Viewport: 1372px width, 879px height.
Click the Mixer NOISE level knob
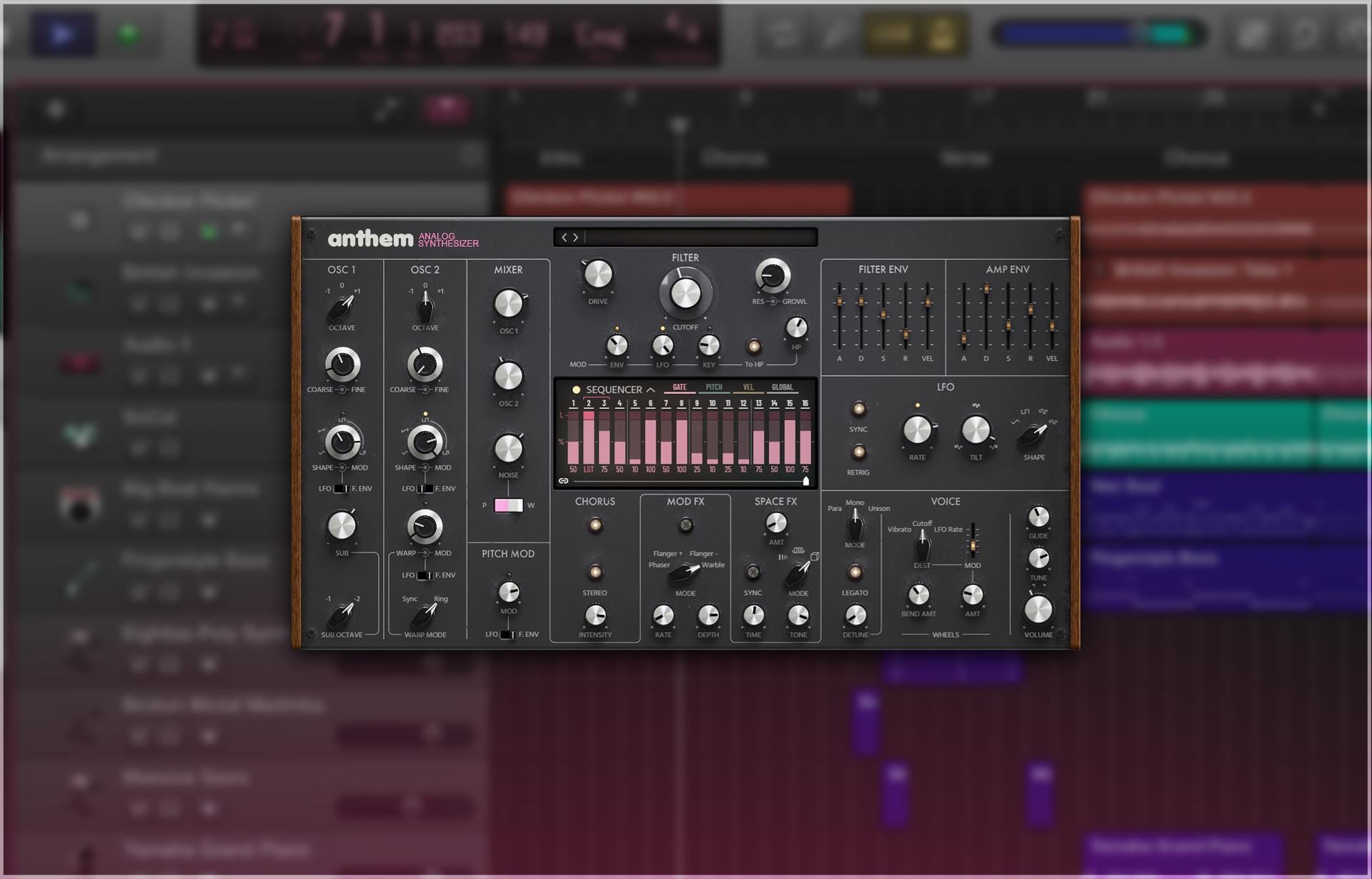pyautogui.click(x=508, y=449)
